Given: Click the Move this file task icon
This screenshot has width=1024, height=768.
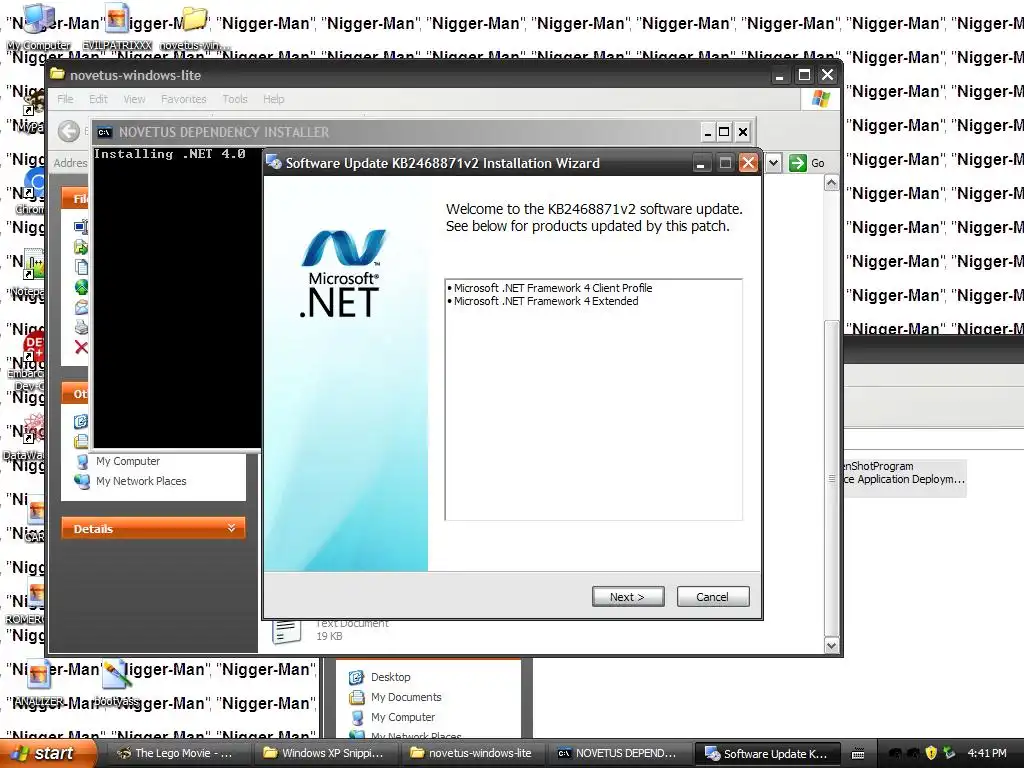Looking at the screenshot, I should [x=81, y=246].
